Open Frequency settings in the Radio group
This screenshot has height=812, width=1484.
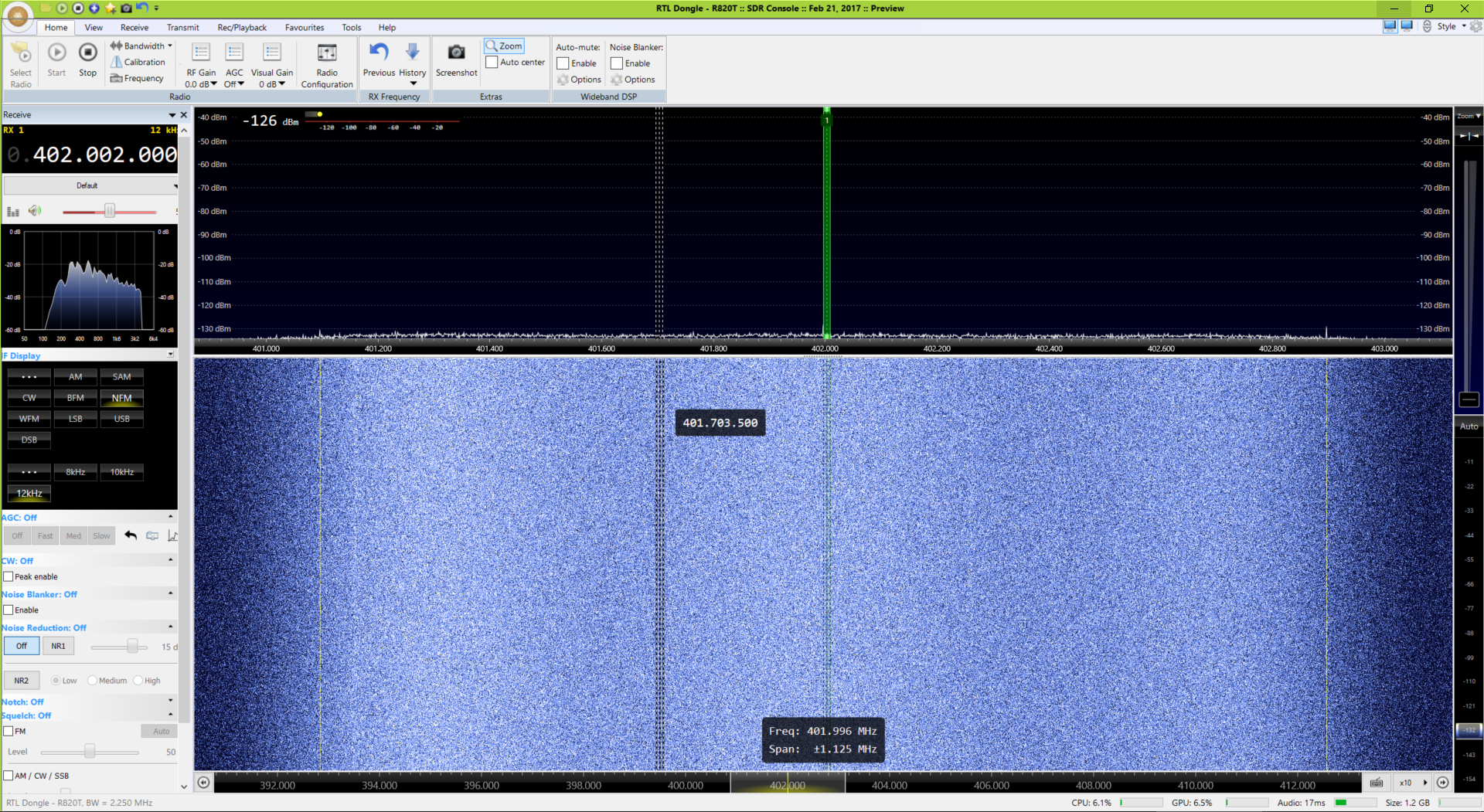[137, 78]
